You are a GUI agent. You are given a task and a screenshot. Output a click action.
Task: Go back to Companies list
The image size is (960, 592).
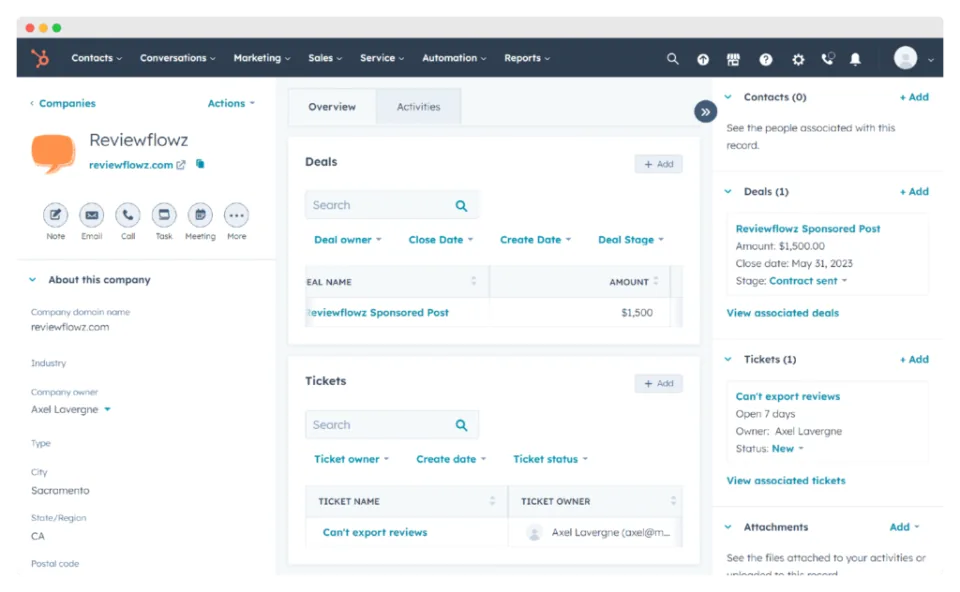point(63,103)
